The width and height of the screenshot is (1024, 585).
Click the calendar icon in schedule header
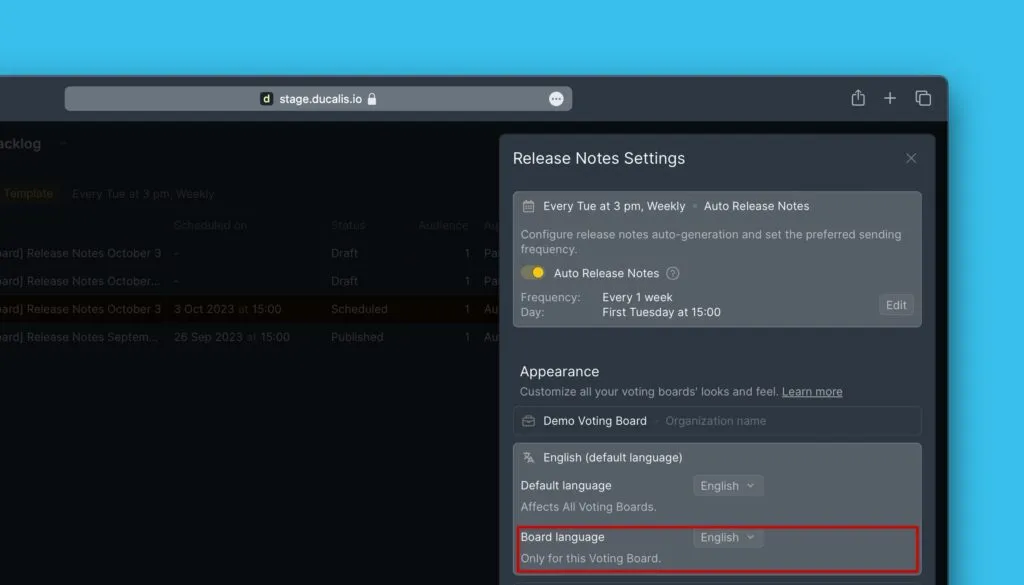[x=528, y=206]
